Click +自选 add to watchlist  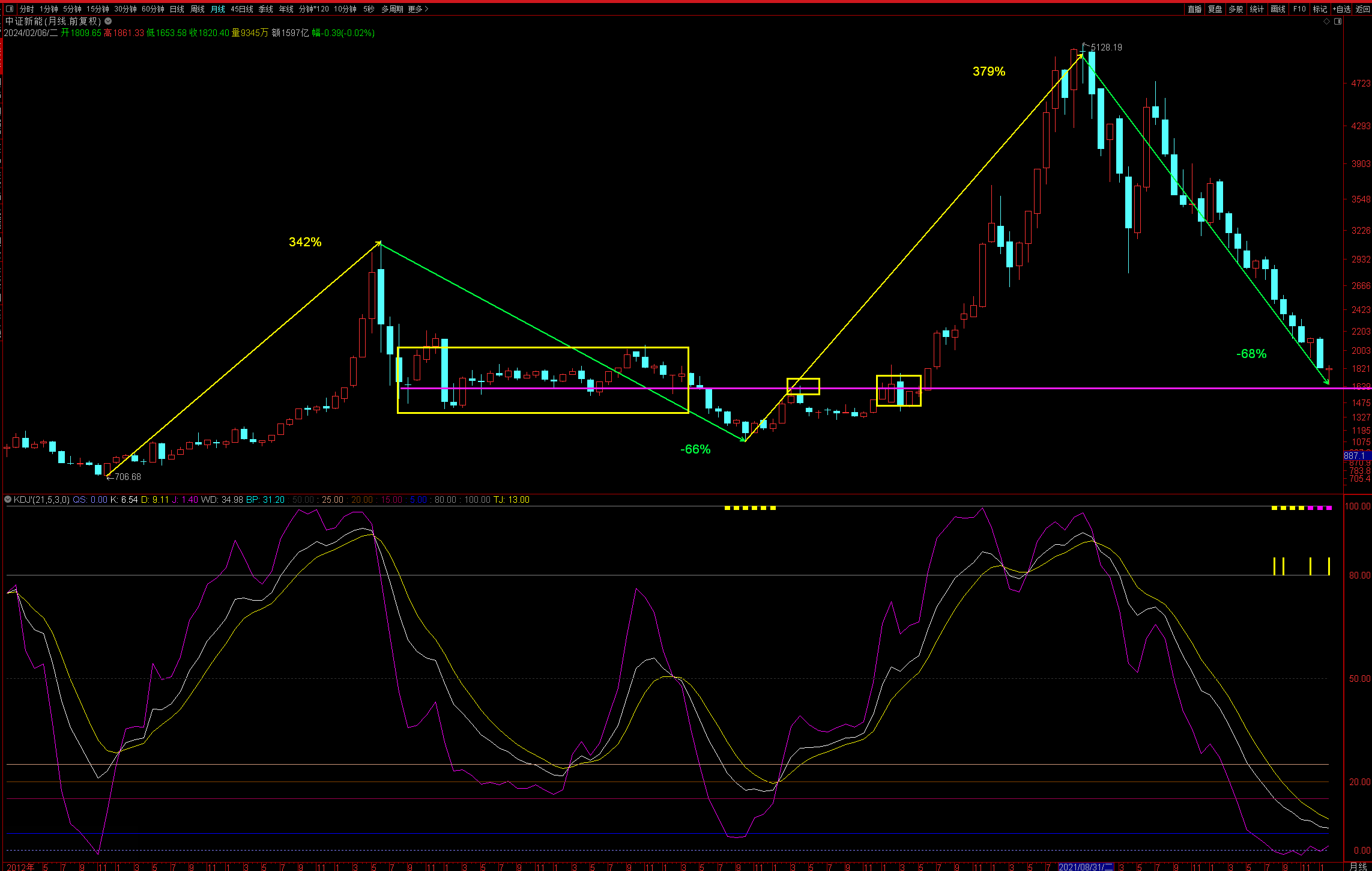click(1341, 9)
